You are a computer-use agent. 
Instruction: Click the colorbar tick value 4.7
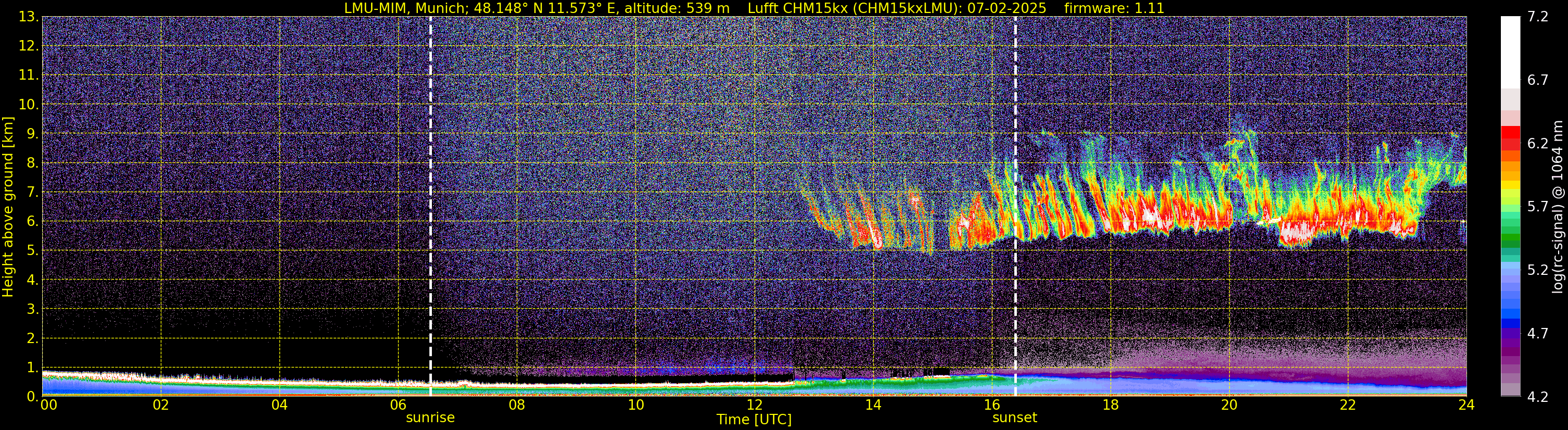[1538, 334]
